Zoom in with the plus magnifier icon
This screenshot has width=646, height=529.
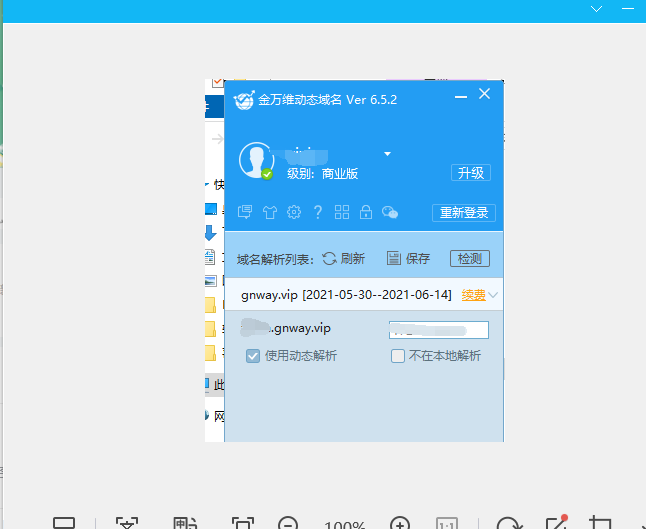(400, 523)
